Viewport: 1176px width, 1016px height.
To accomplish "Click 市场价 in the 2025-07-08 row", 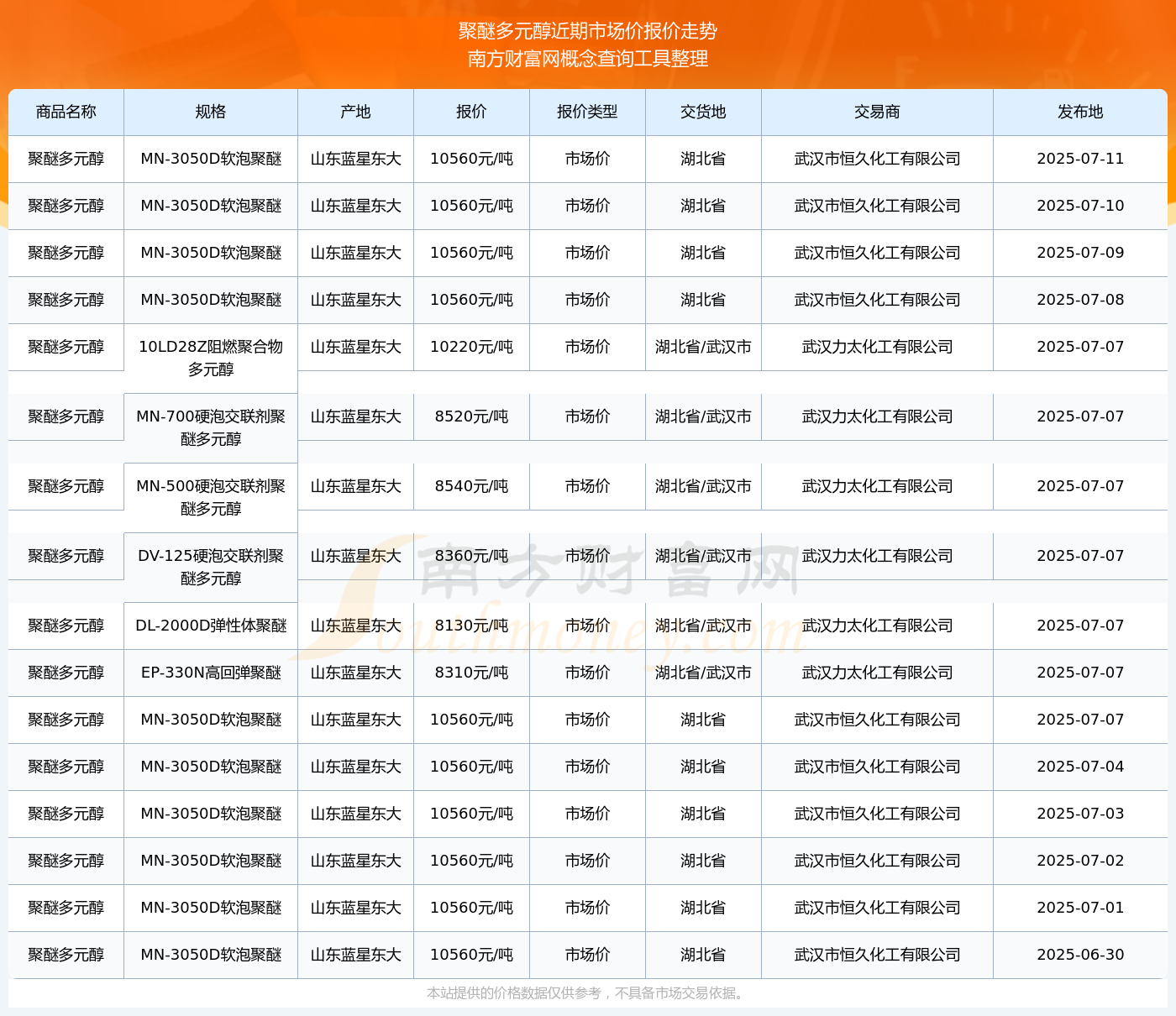I will [x=588, y=300].
